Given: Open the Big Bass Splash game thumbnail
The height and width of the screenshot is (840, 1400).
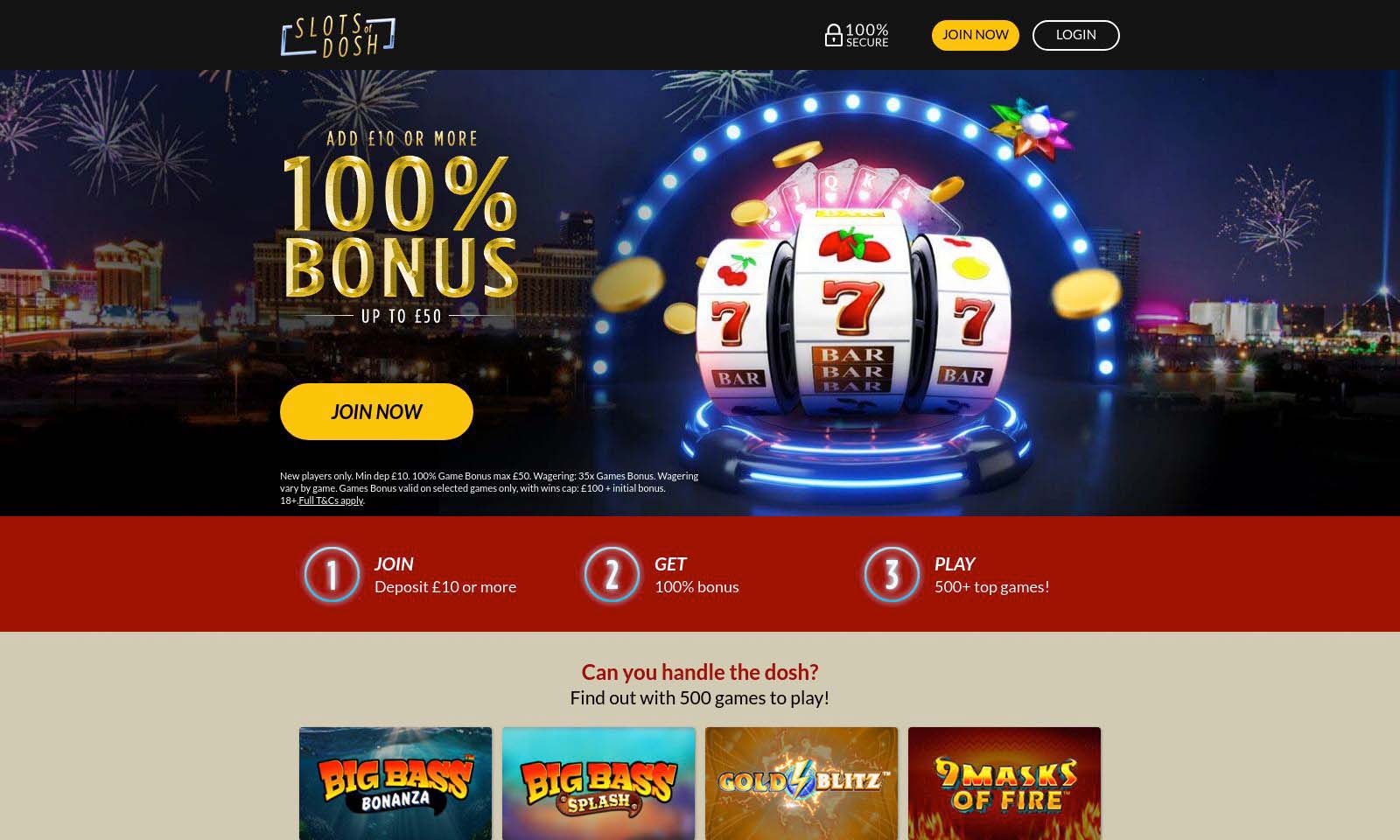Looking at the screenshot, I should [x=598, y=783].
